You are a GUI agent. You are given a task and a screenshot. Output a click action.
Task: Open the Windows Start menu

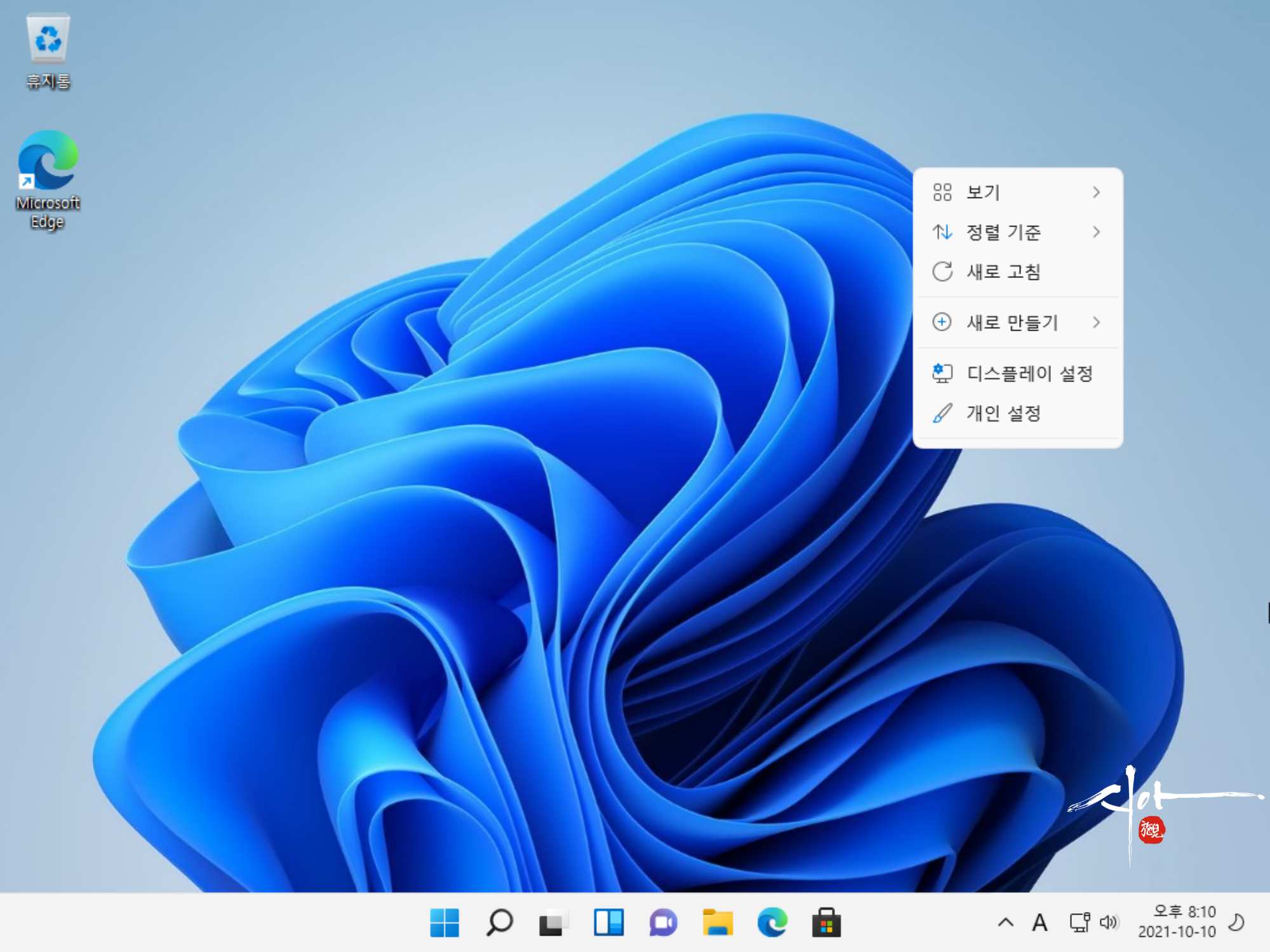444,922
